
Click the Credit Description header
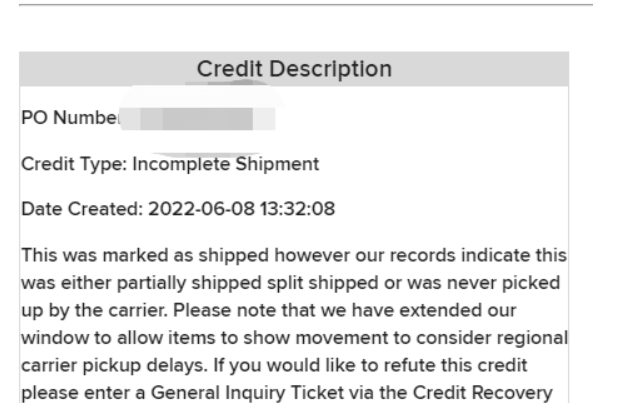[x=294, y=69]
